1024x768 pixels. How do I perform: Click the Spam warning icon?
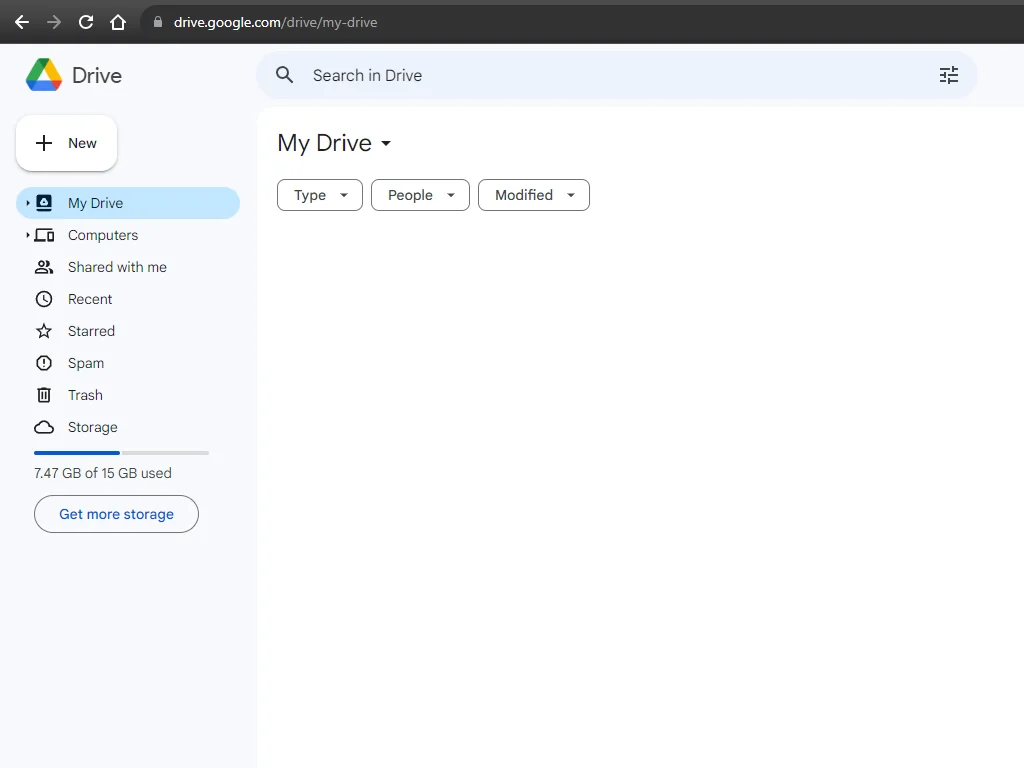(x=44, y=363)
